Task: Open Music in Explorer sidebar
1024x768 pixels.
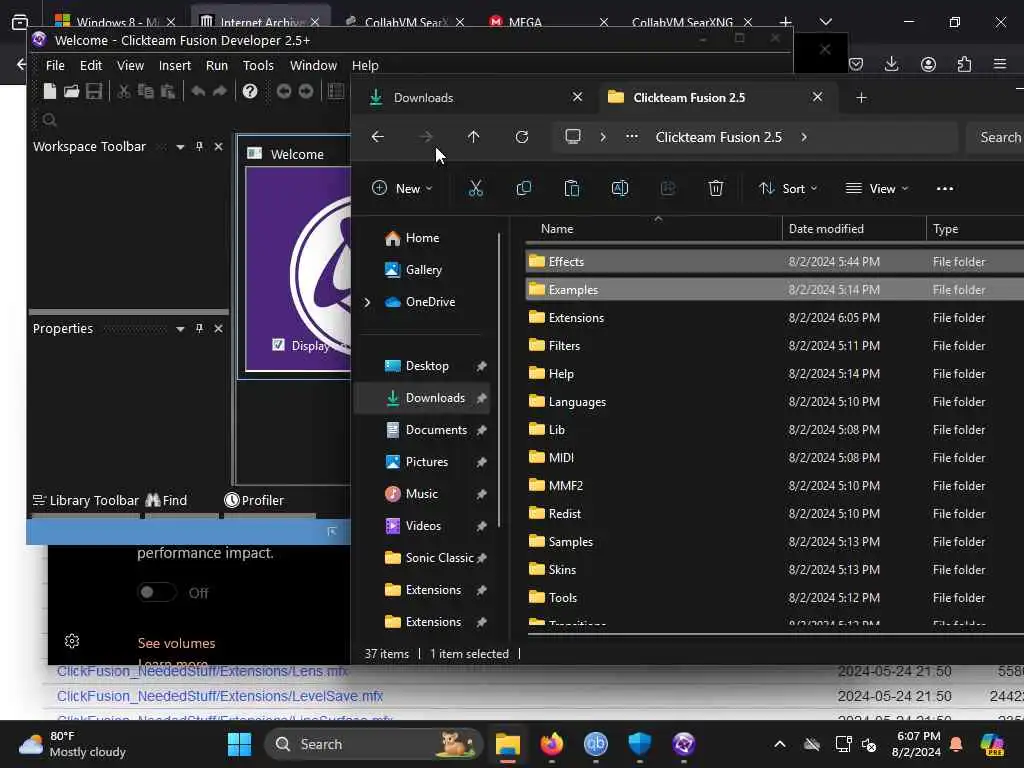Action: pyautogui.click(x=421, y=494)
